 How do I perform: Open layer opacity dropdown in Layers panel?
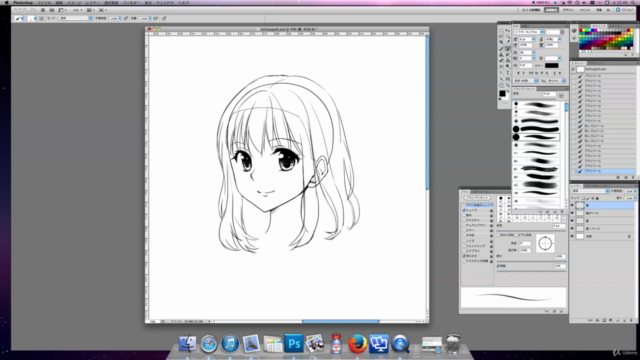[635, 191]
